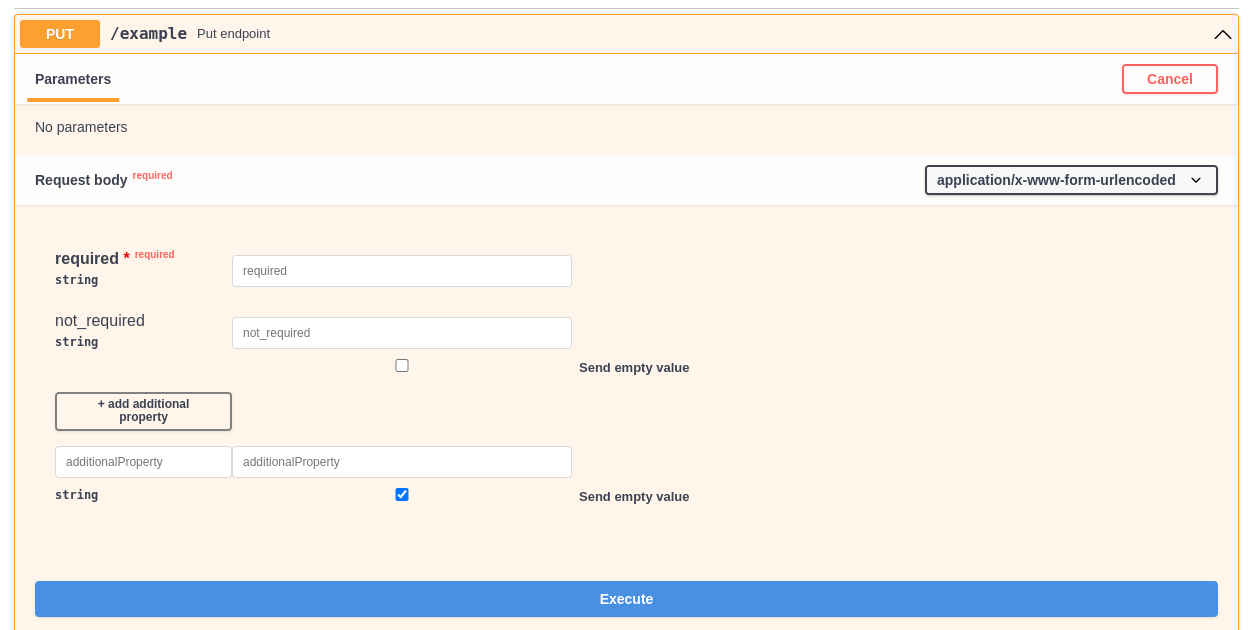Click the Put endpoint summary text

[x=233, y=33]
